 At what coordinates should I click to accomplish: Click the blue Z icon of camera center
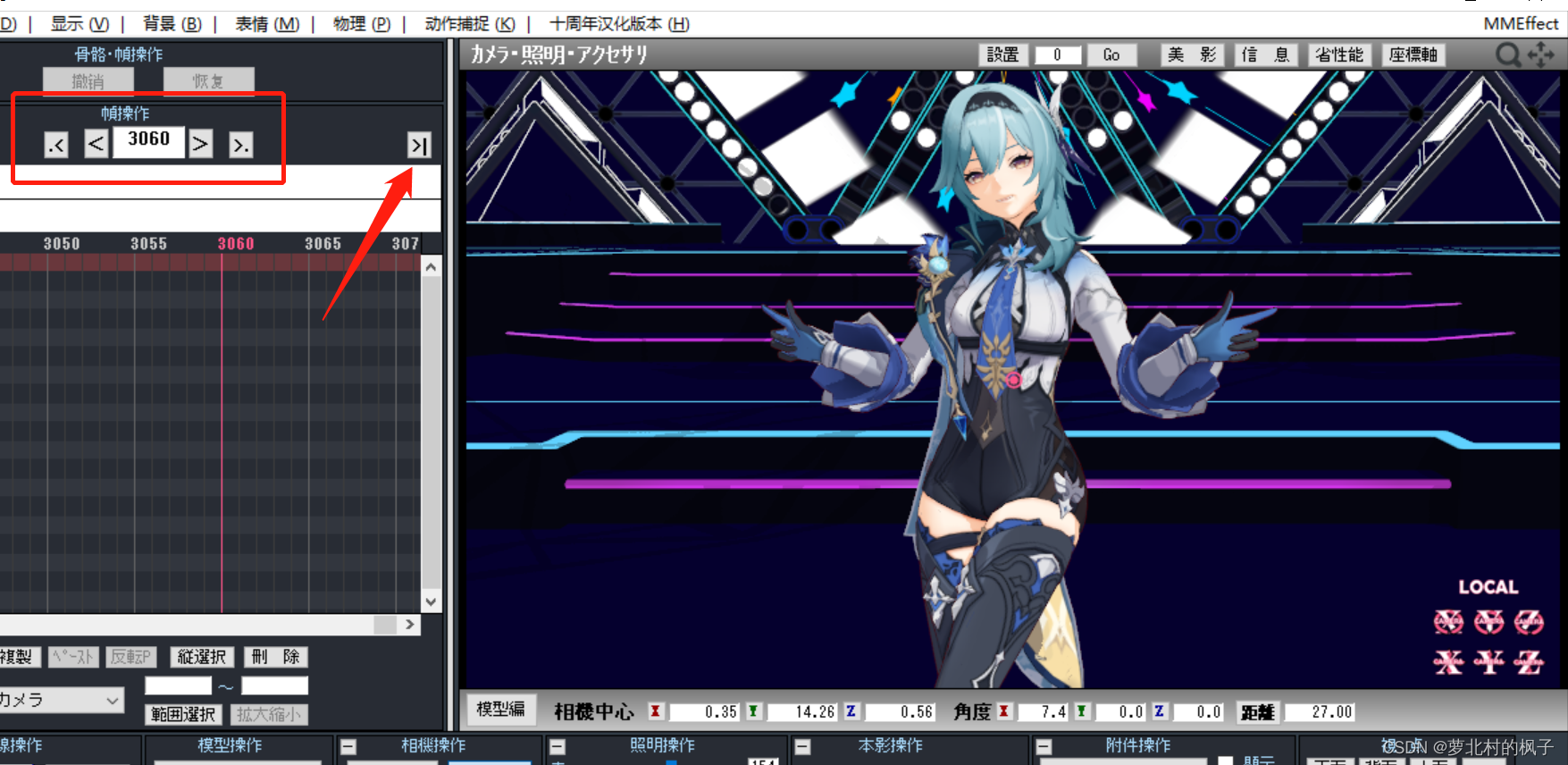[x=851, y=711]
